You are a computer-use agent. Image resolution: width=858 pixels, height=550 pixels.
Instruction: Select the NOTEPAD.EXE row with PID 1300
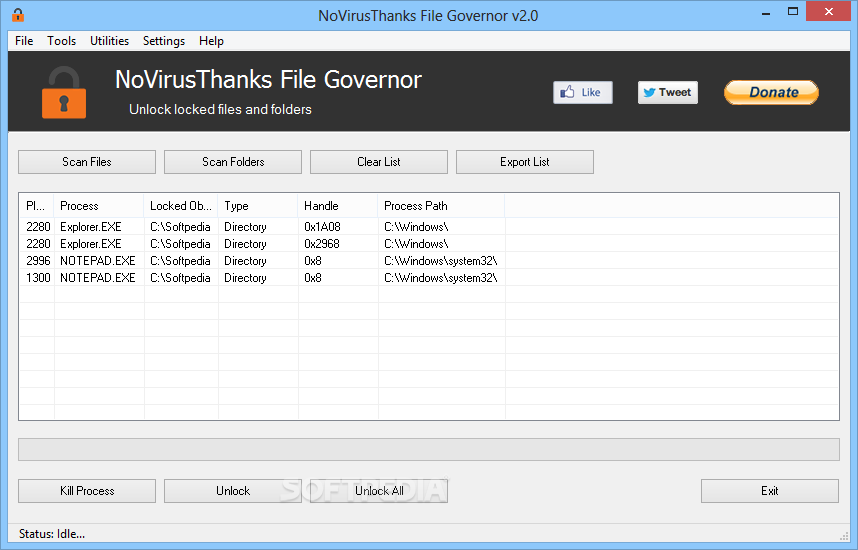click(x=428, y=277)
